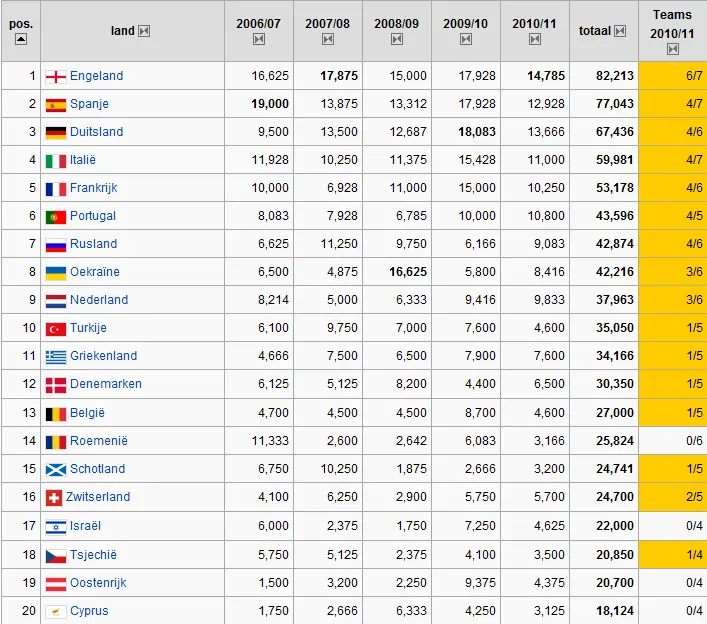
Task: Select England's total value 82,213
Action: click(615, 76)
